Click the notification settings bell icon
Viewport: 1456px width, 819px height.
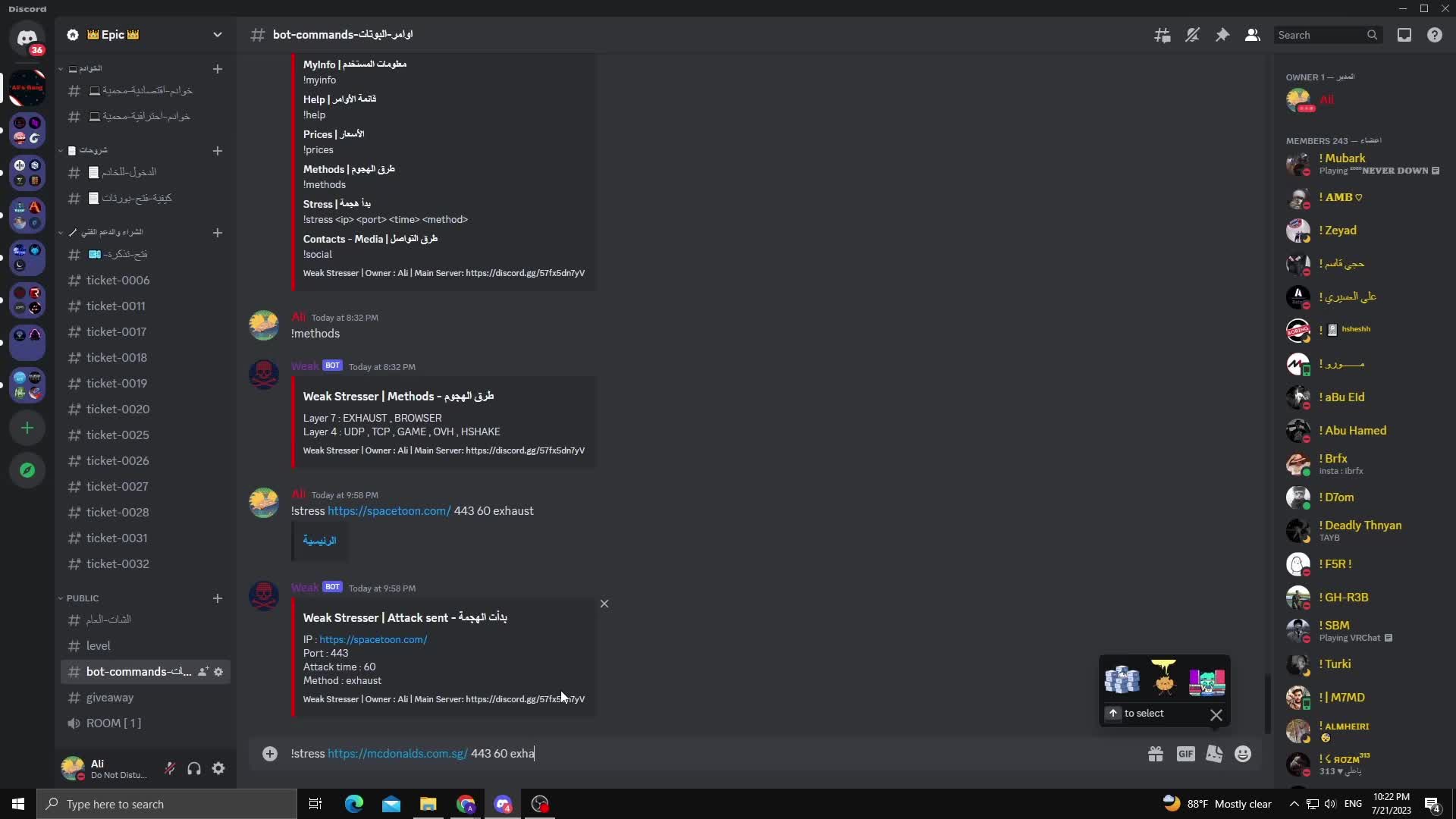click(1192, 35)
